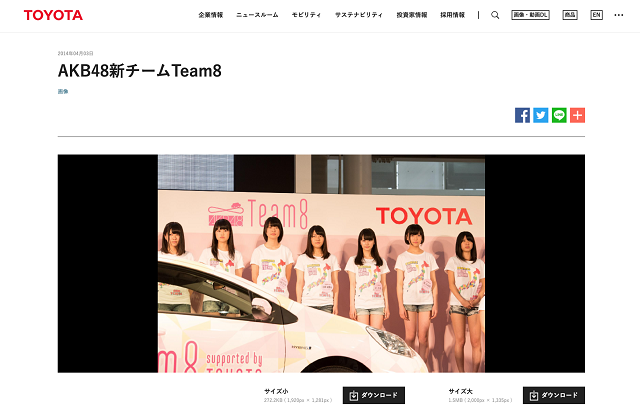Share the page via LINE
The width and height of the screenshot is (640, 416).
pos(559,115)
